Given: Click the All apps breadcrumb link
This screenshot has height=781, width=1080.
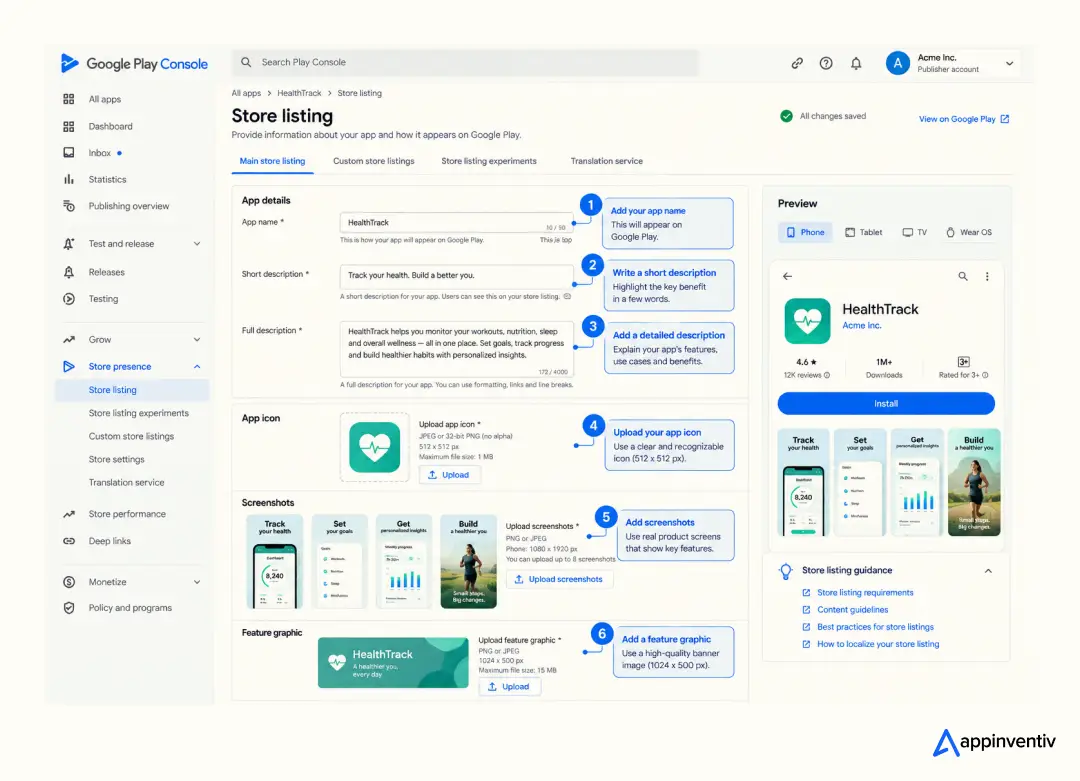Looking at the screenshot, I should click(246, 93).
